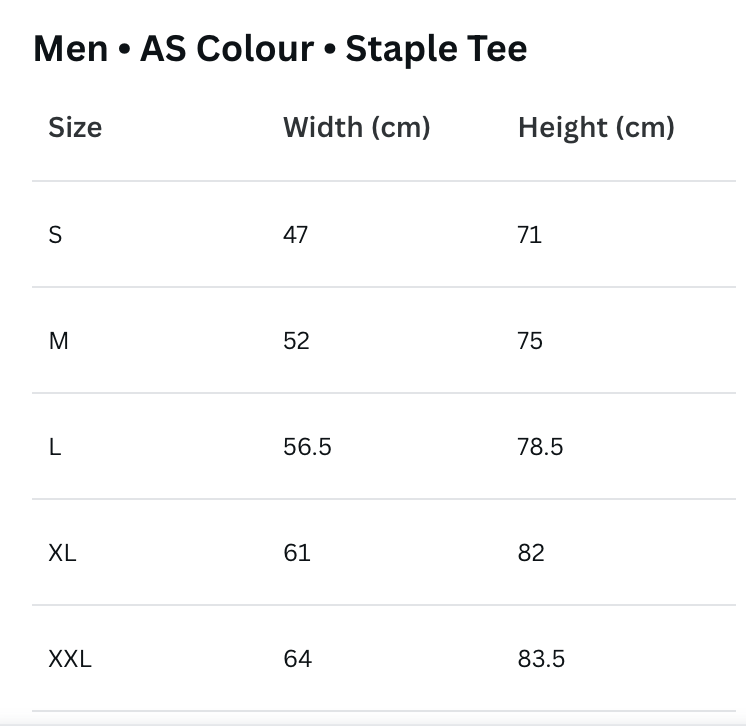Screen dimensions: 746x728
Task: Click height value 83.5 for size XXL
Action: [541, 659]
